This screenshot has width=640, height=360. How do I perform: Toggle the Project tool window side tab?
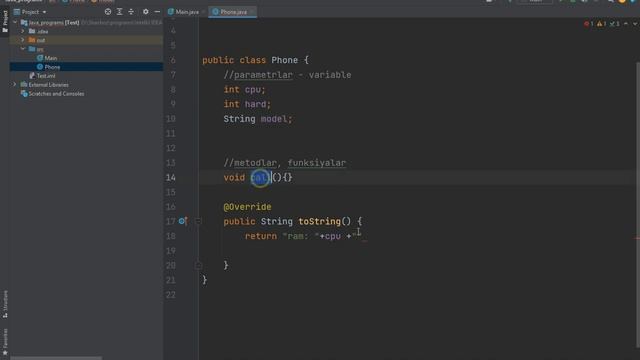tap(5, 22)
